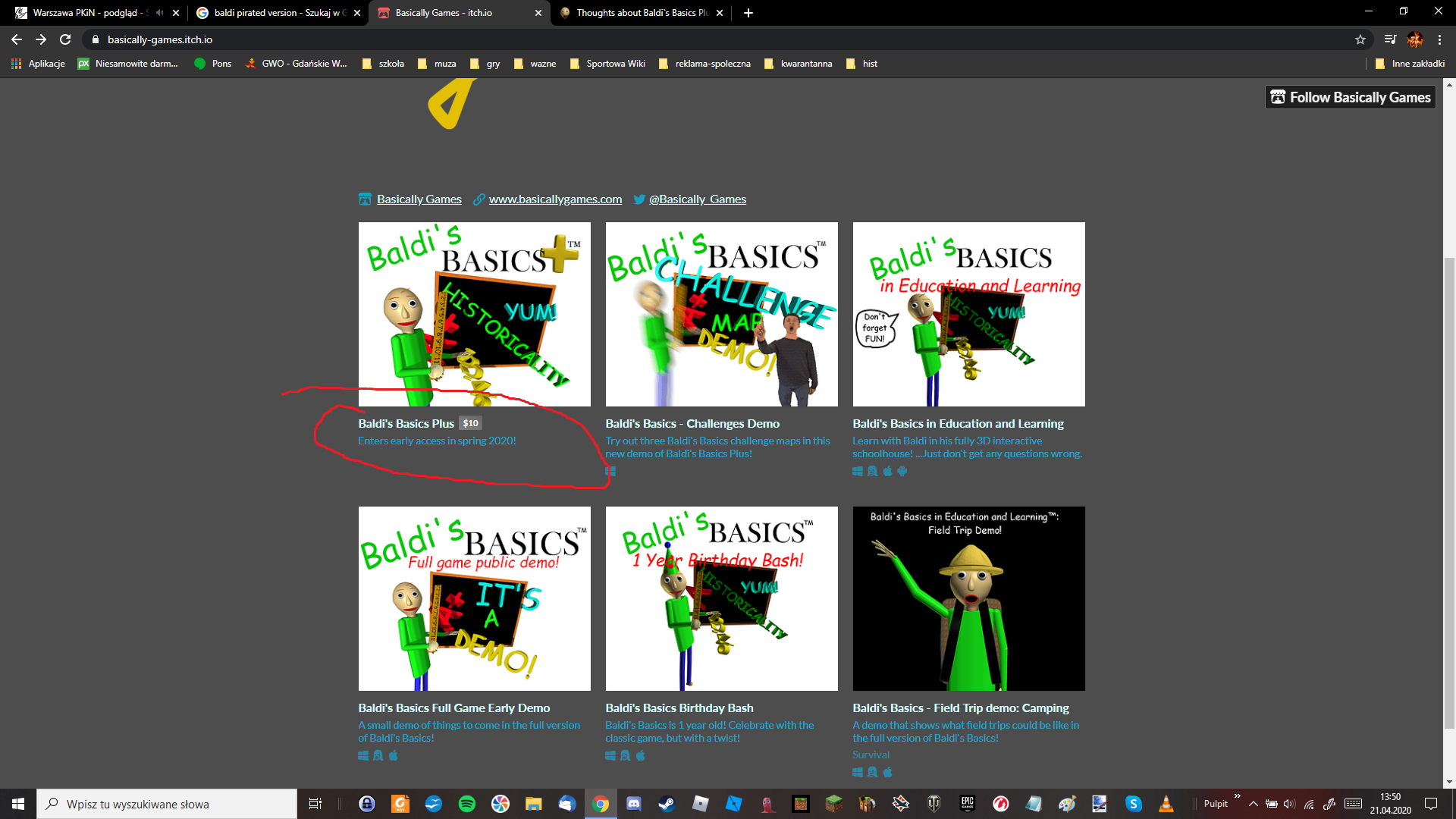Click Follow Basically Games button
The width and height of the screenshot is (1456, 819).
coord(1350,97)
